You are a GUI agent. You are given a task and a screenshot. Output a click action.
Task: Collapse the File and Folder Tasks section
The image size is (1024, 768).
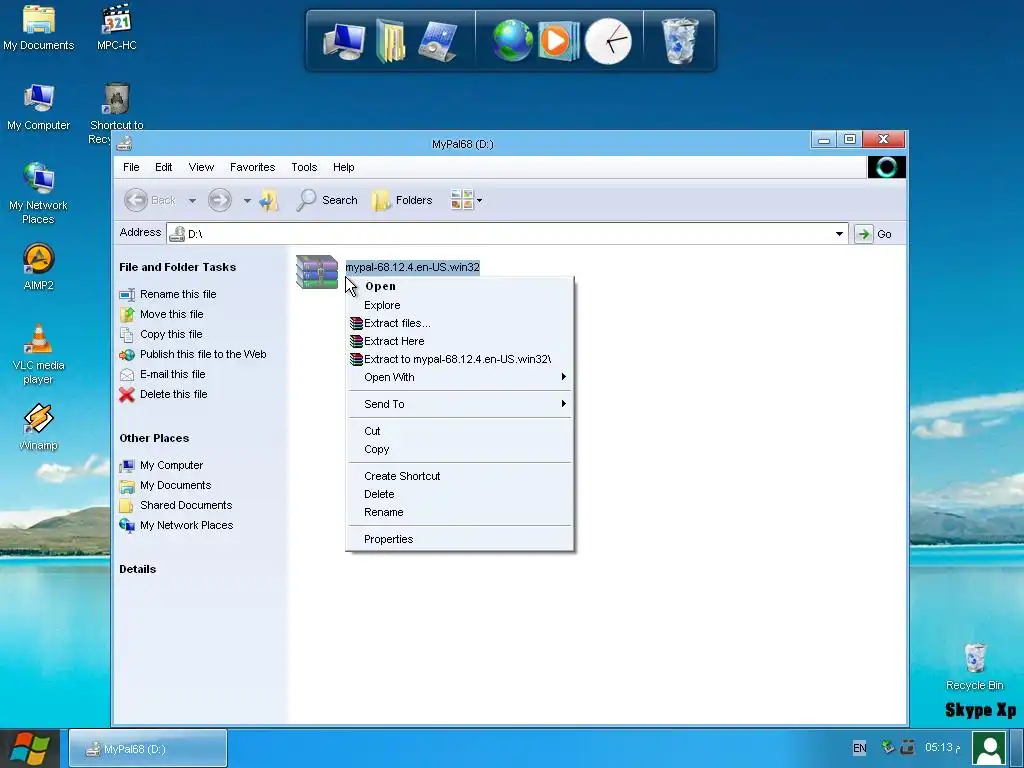tap(178, 267)
